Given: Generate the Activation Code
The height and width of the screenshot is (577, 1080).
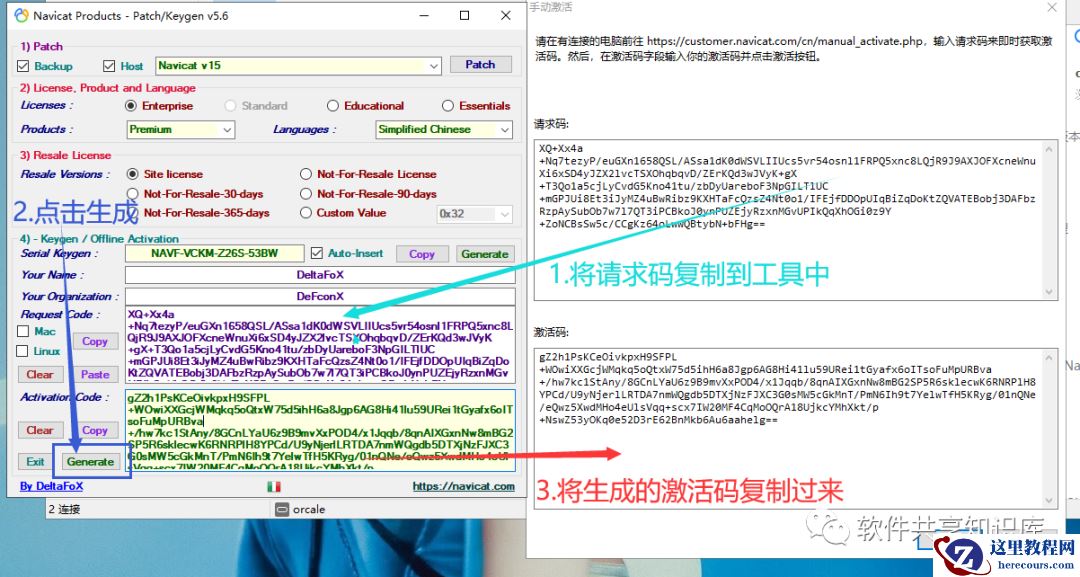Looking at the screenshot, I should (x=90, y=462).
